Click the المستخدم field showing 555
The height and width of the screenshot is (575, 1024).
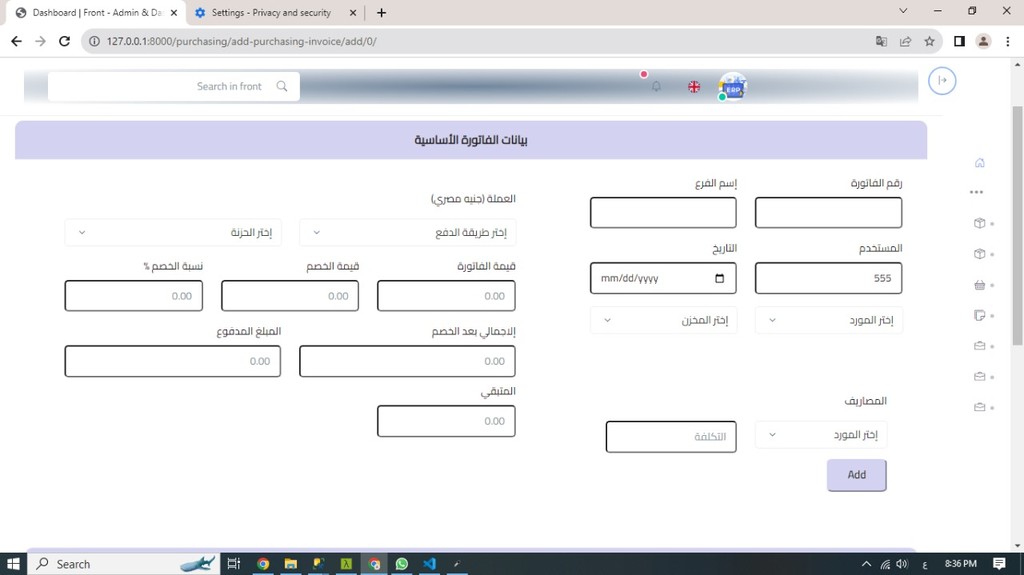828,278
